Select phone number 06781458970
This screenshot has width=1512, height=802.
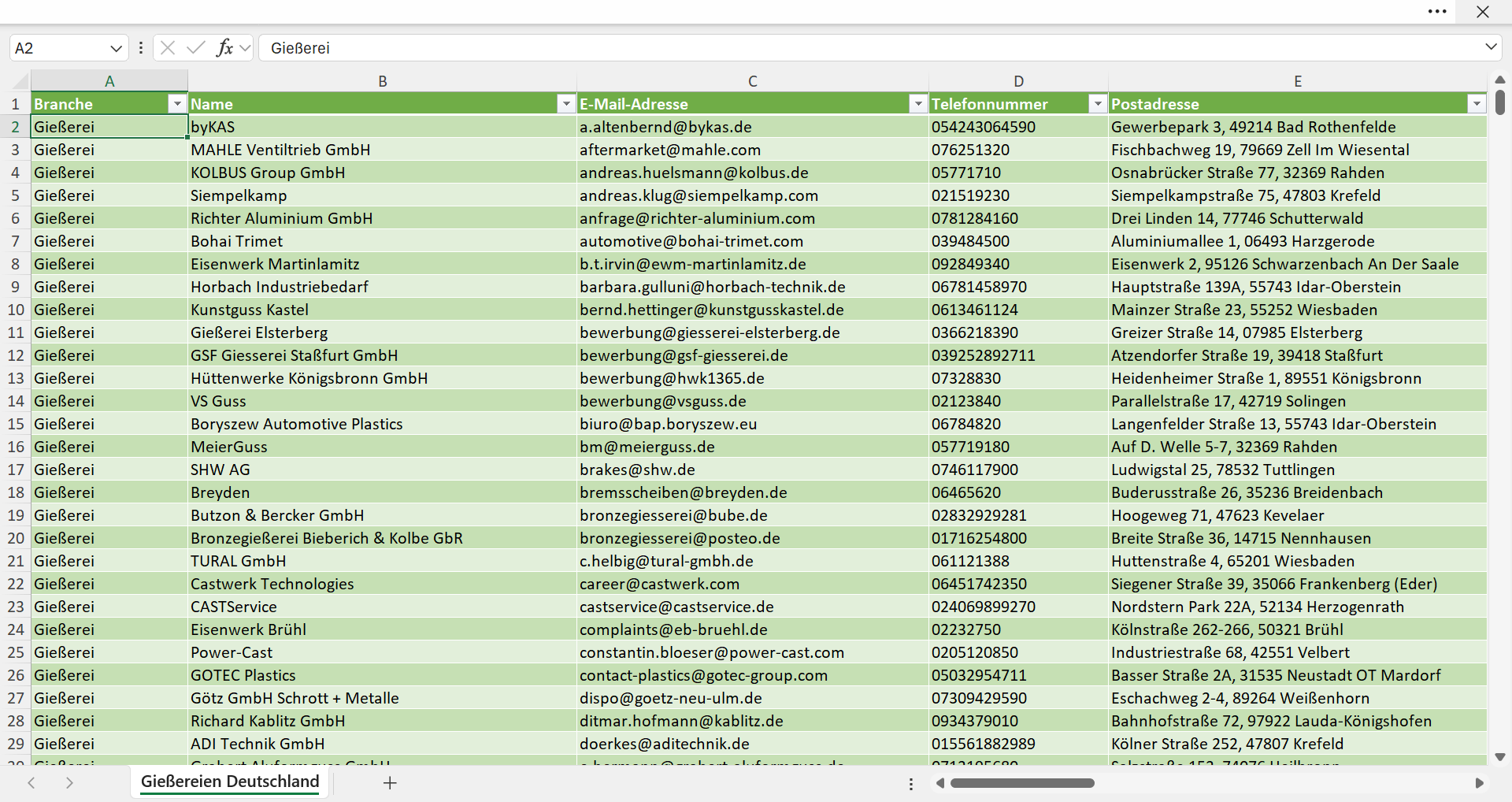[1018, 287]
